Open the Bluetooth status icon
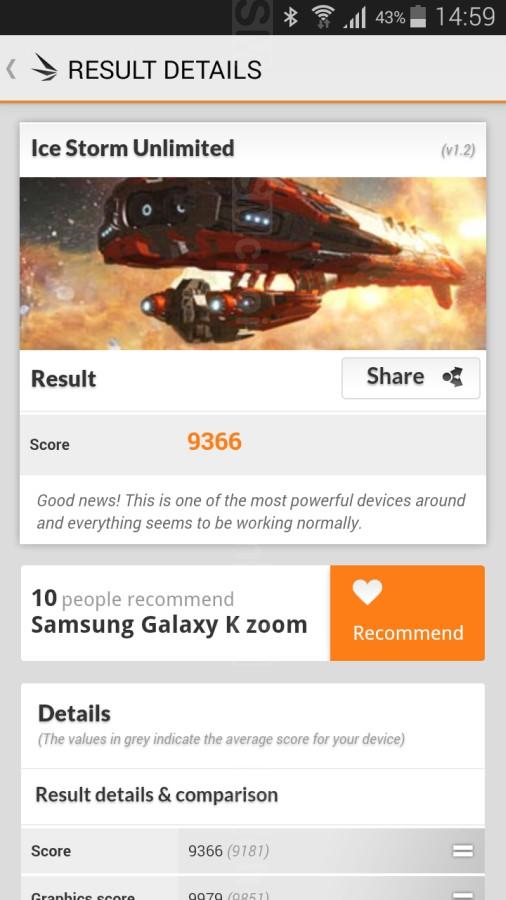Viewport: 506px width, 900px height. pos(291,17)
